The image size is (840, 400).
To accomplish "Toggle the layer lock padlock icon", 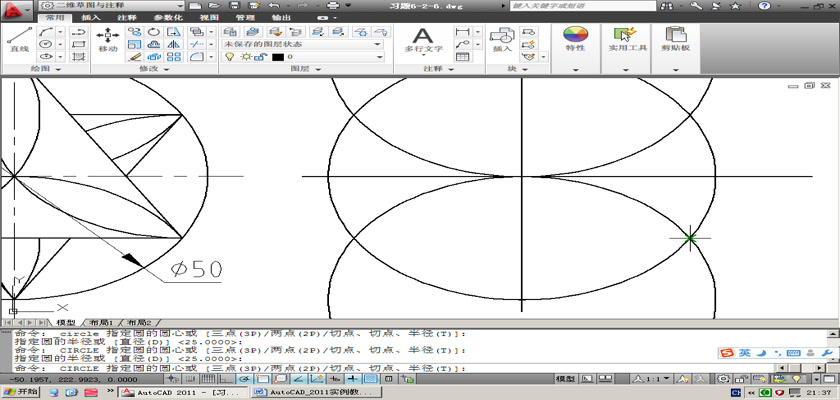I will (x=259, y=57).
